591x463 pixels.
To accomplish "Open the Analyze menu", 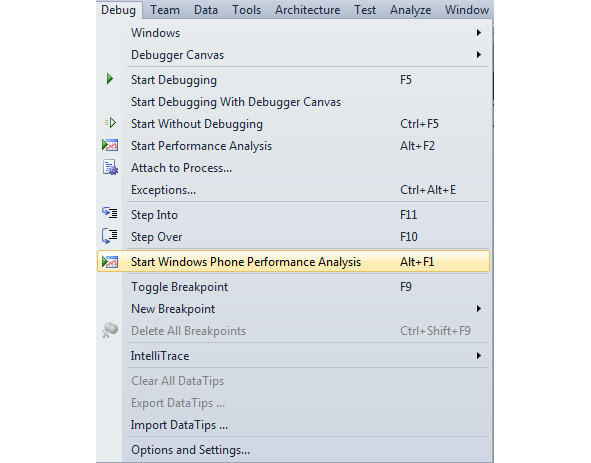I will point(410,10).
